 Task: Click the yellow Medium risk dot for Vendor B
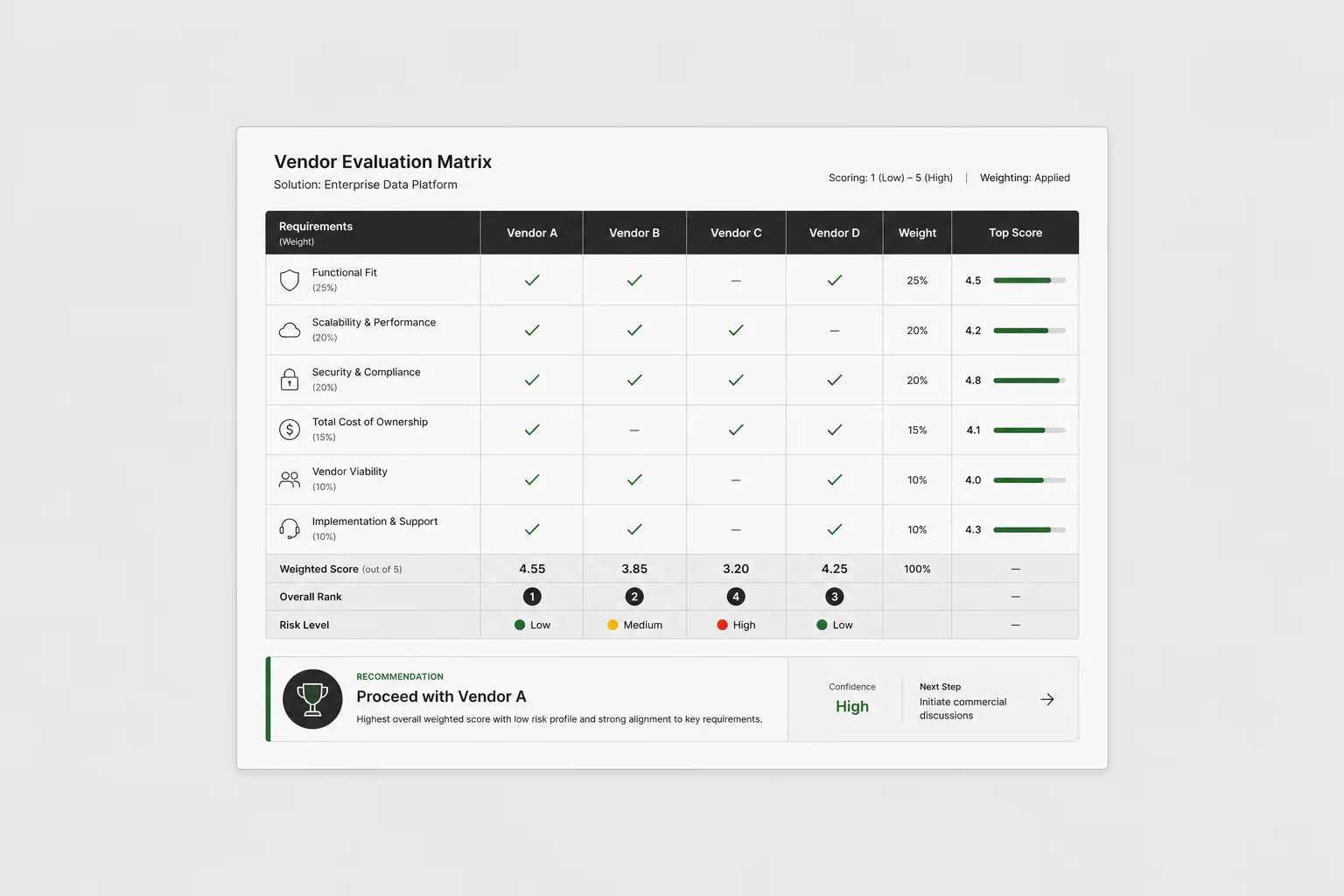(x=612, y=625)
